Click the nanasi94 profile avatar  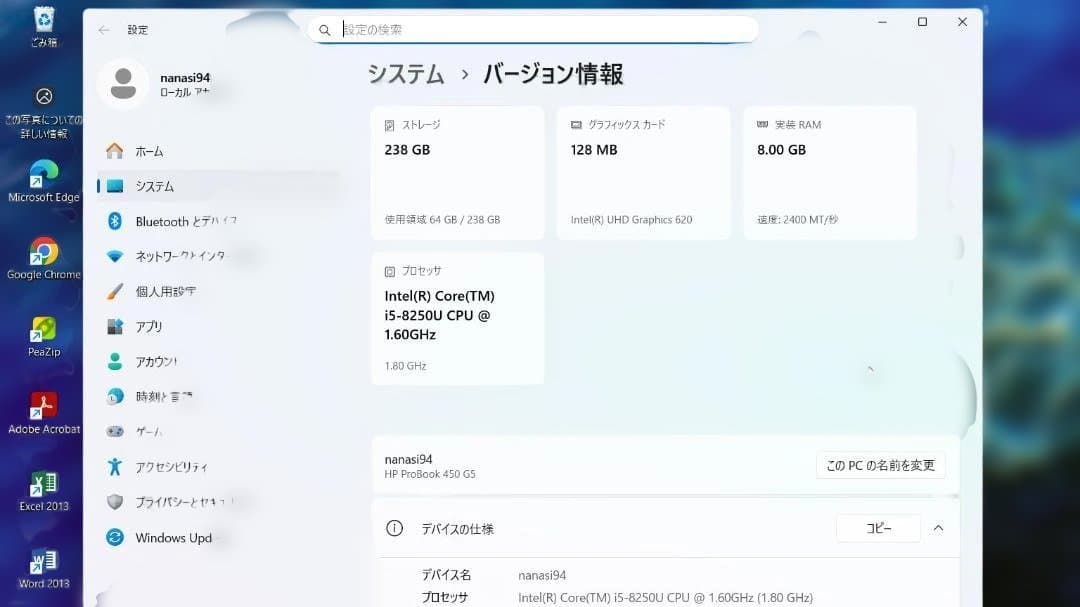pyautogui.click(x=122, y=85)
